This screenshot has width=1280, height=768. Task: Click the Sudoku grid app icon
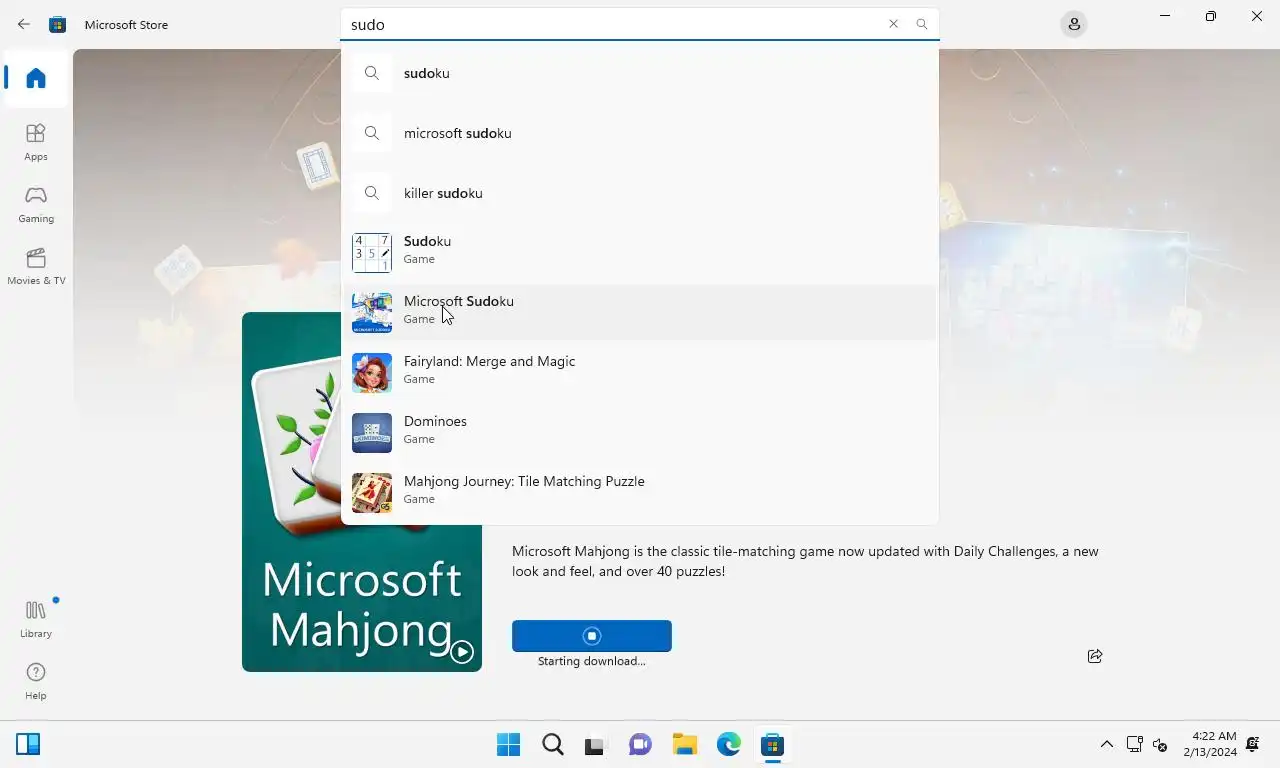372,253
